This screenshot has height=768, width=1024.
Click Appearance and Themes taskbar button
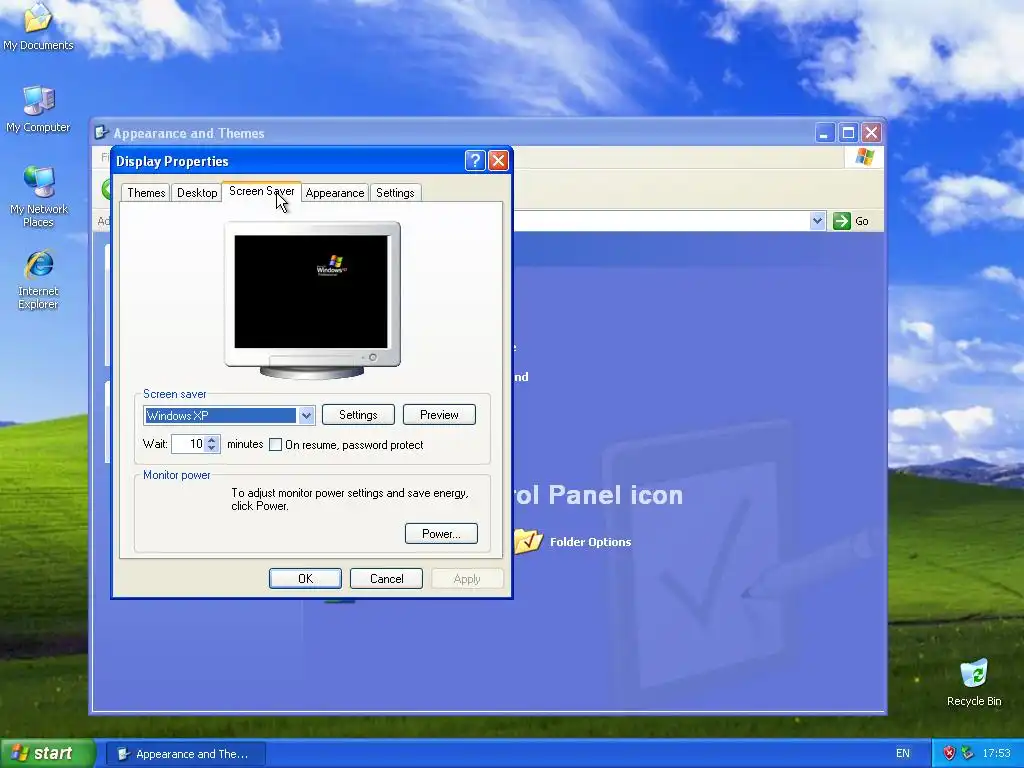[185, 754]
